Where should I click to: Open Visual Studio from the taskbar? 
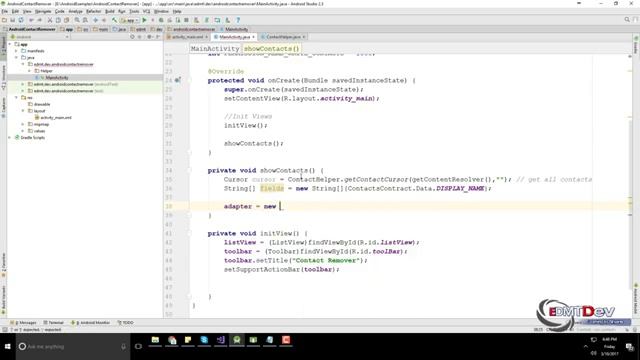(x=220, y=340)
